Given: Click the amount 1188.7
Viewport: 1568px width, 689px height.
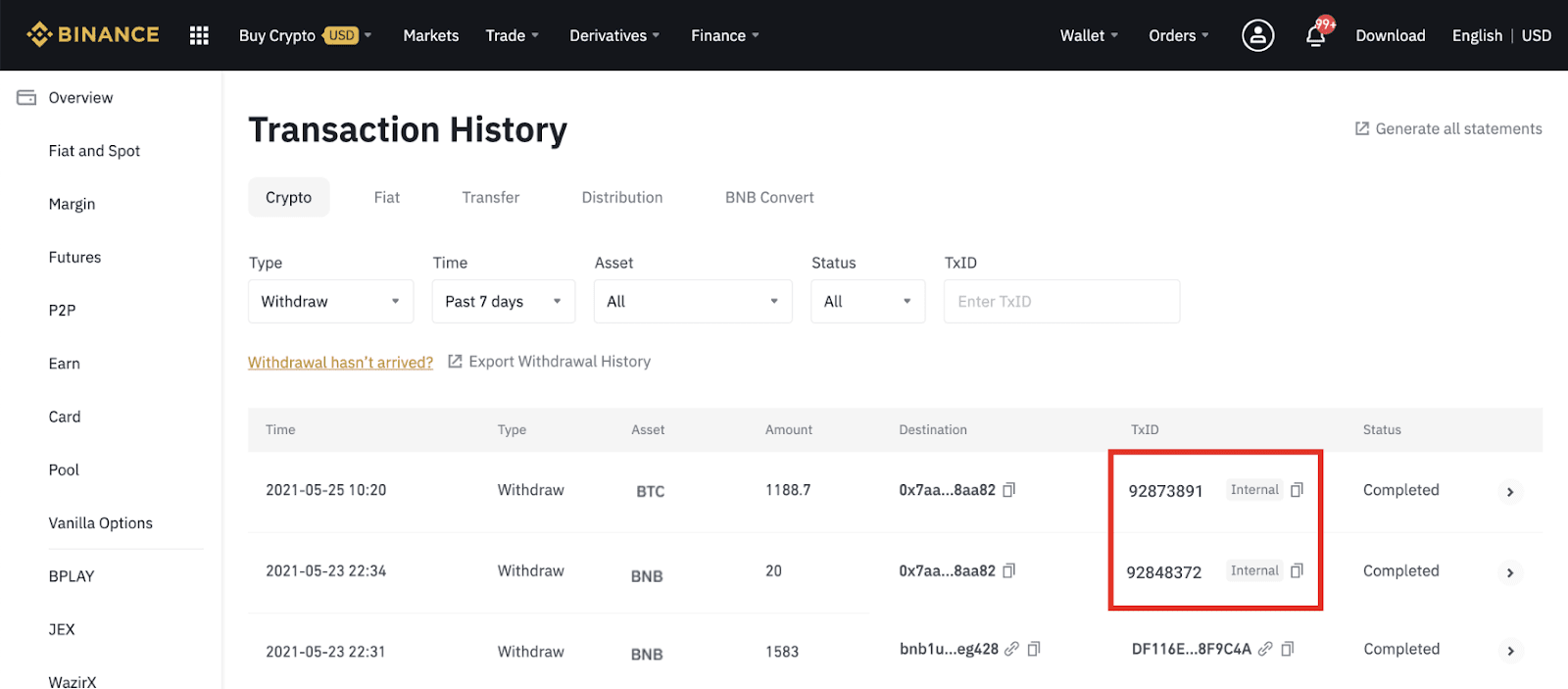Looking at the screenshot, I should pos(788,490).
